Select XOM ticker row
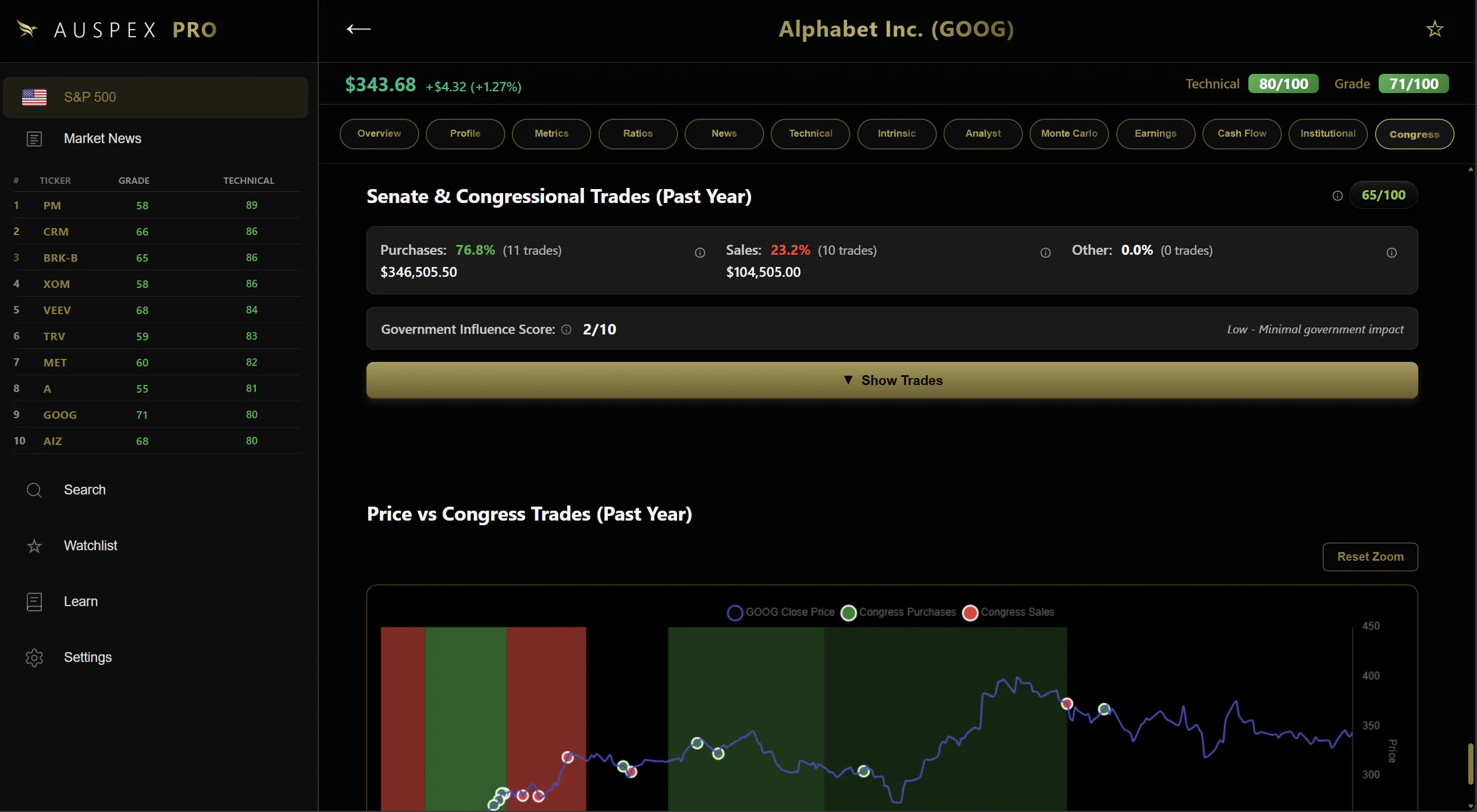 pos(157,284)
